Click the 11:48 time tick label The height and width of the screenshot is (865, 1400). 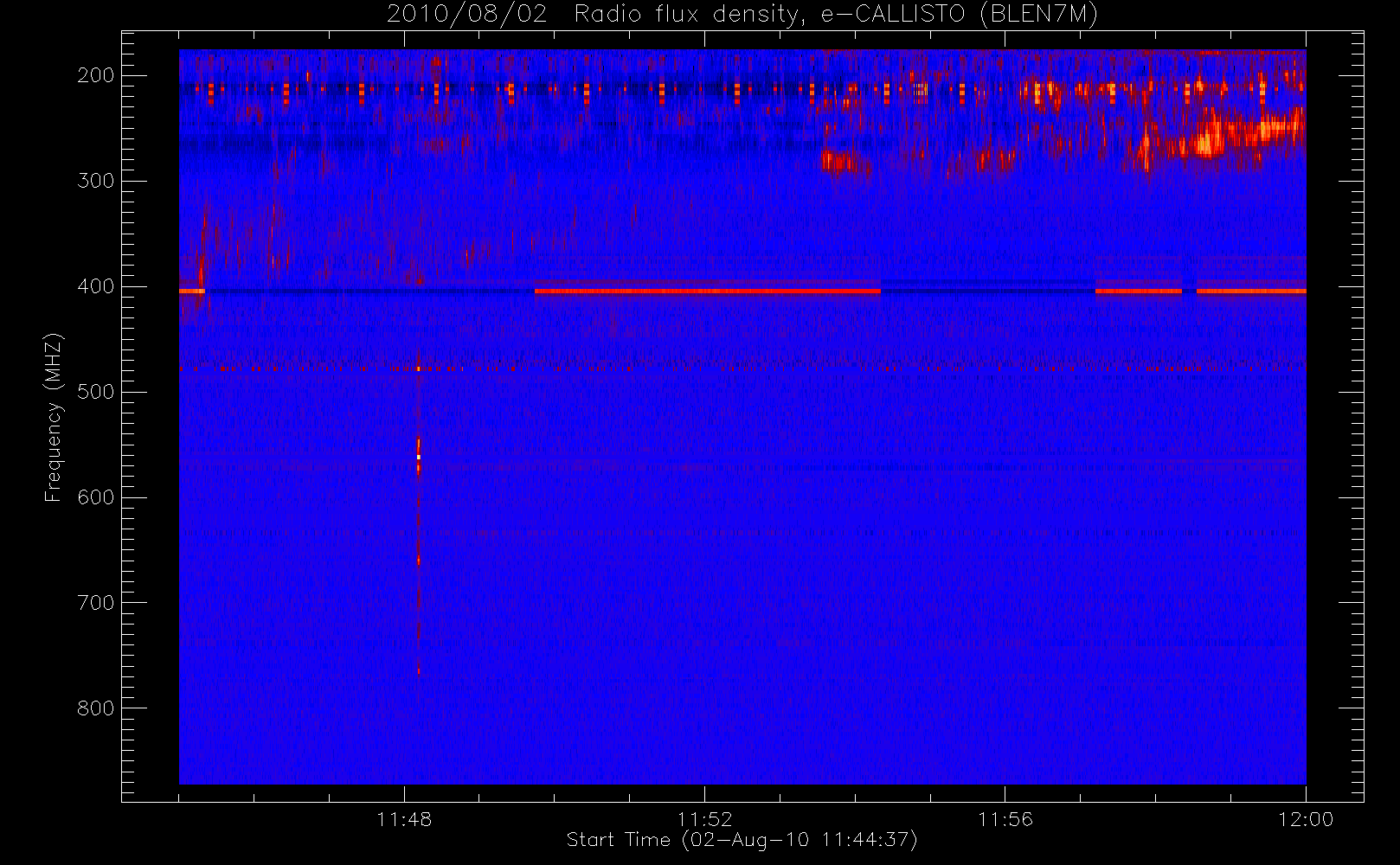404,819
